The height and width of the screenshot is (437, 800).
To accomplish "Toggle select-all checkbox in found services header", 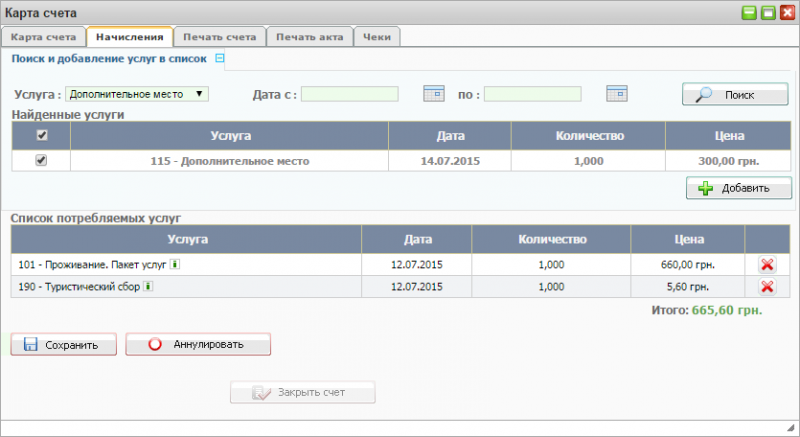I will [41, 135].
